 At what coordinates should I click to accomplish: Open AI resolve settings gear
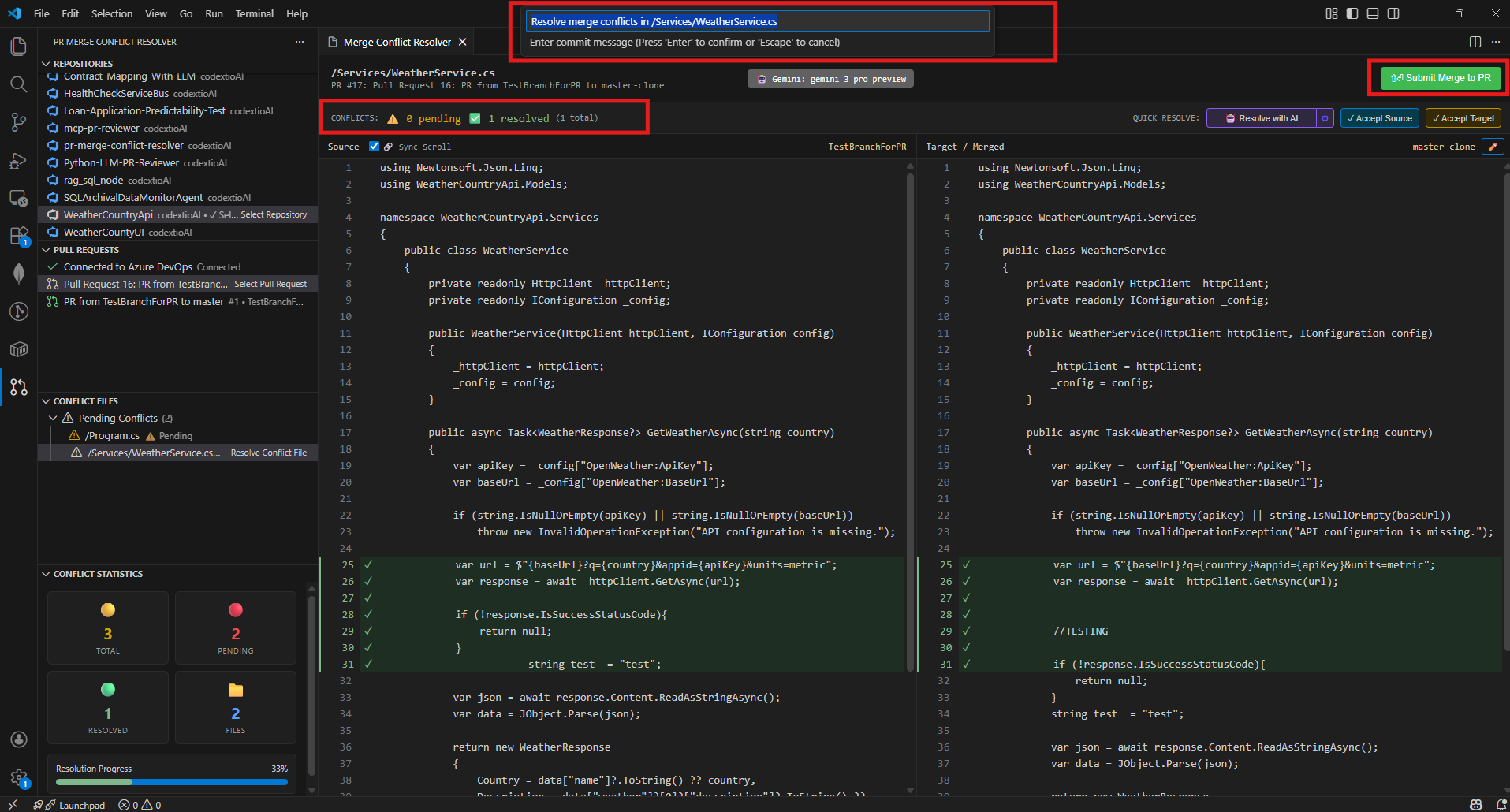tap(1325, 118)
